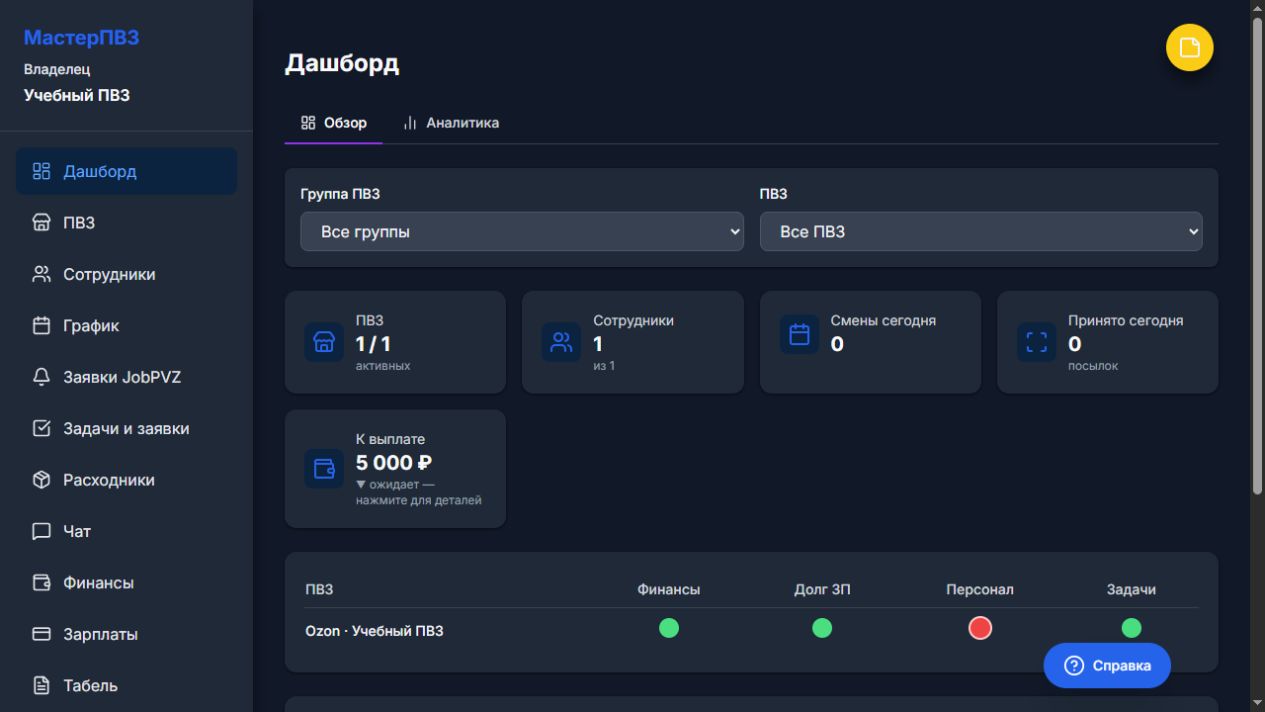Click the green Долг ЗП status dot

coord(822,628)
